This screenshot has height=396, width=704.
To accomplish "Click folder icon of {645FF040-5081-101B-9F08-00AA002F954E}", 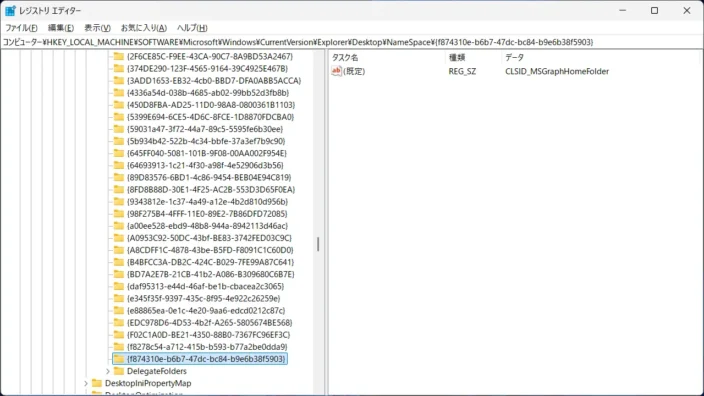I will (x=119, y=153).
